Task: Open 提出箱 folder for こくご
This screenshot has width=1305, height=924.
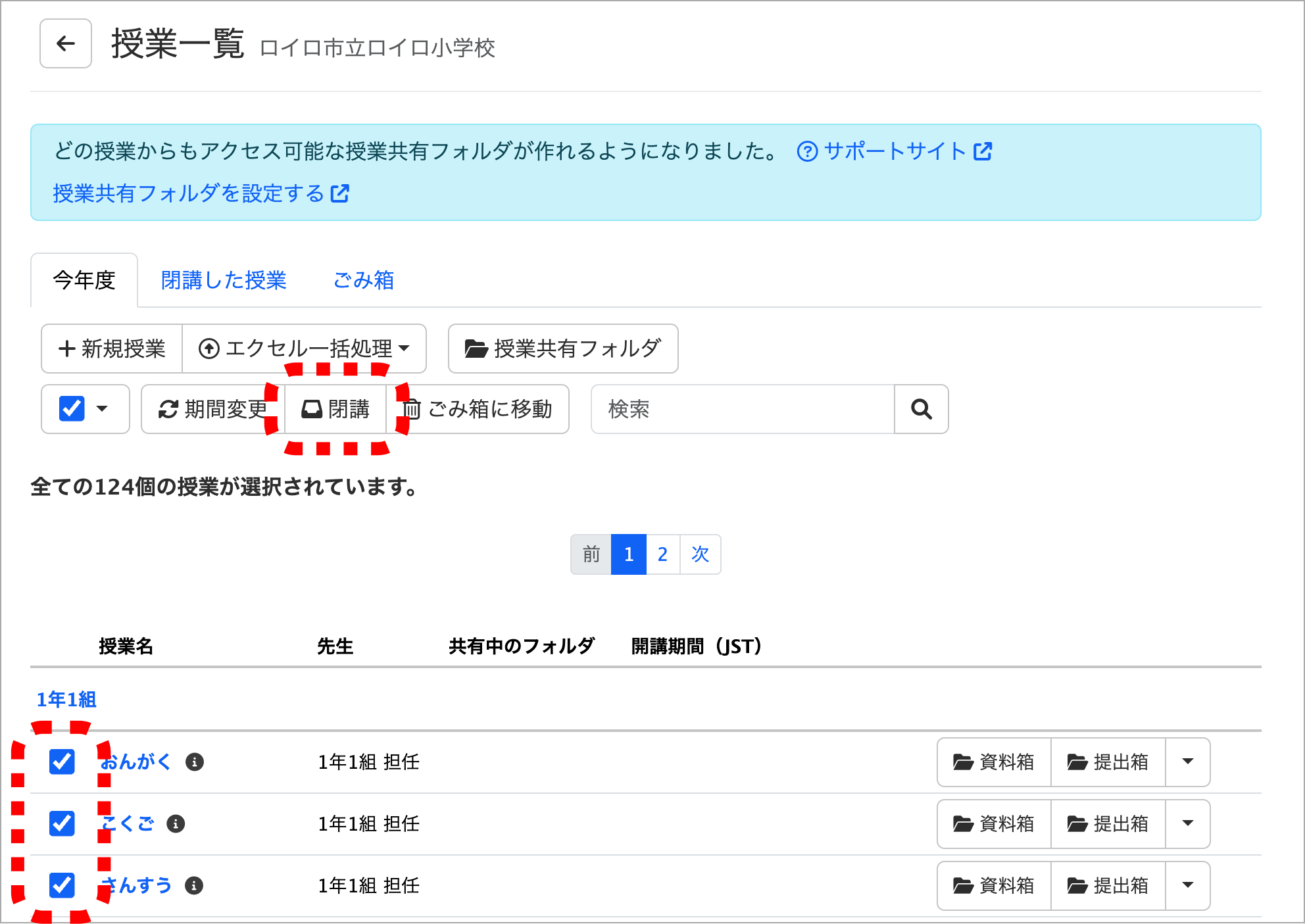Action: click(x=1108, y=823)
